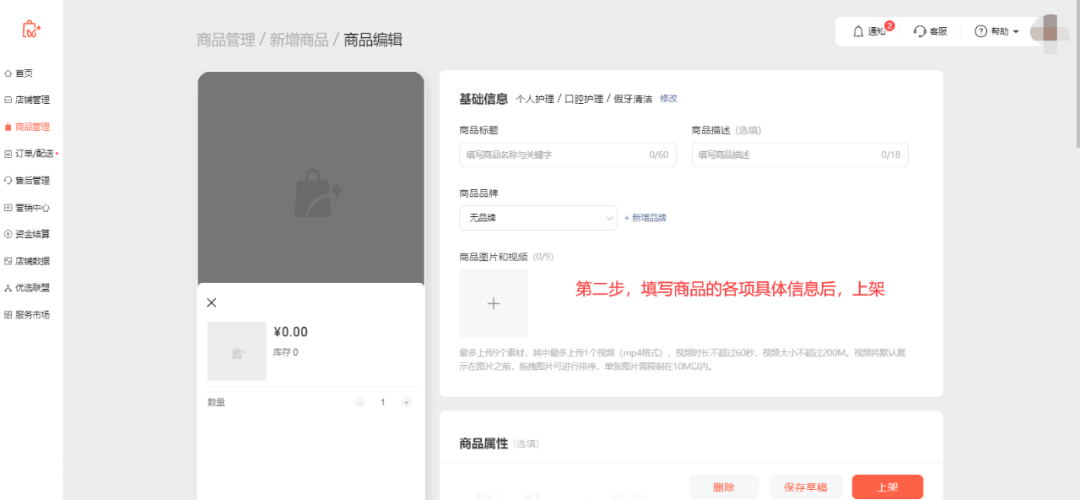This screenshot has width=1080, height=500.
Task: Open 店铺数据 in the sidebar
Action: point(32,261)
